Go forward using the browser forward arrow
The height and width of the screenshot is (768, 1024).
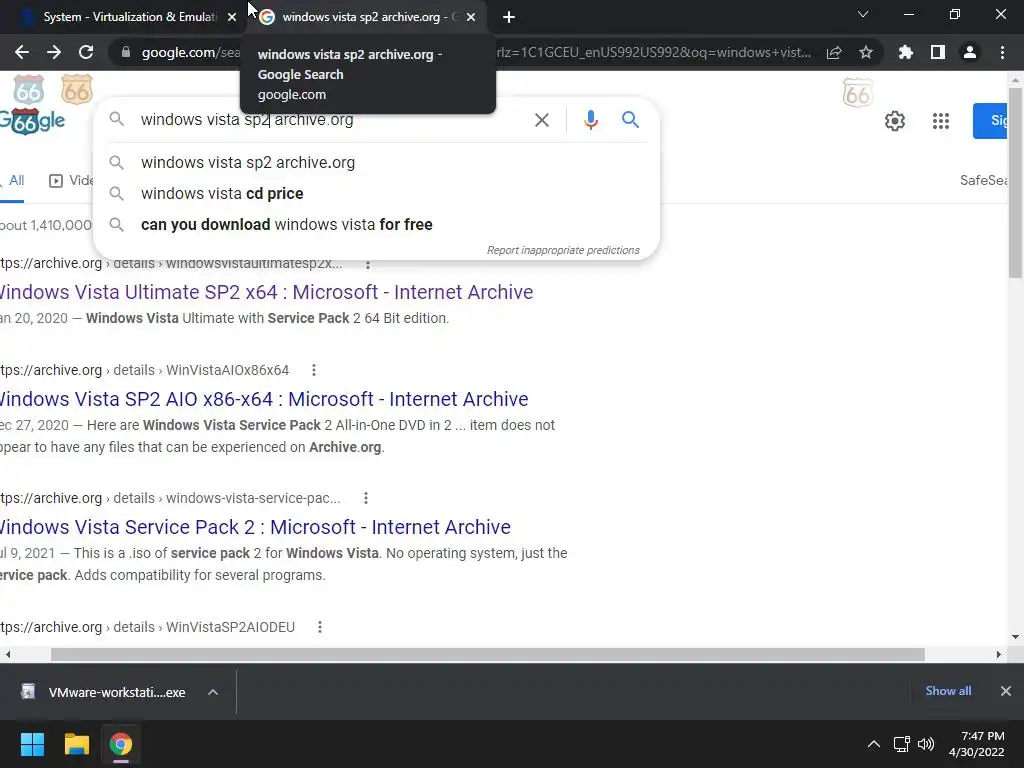coord(54,52)
